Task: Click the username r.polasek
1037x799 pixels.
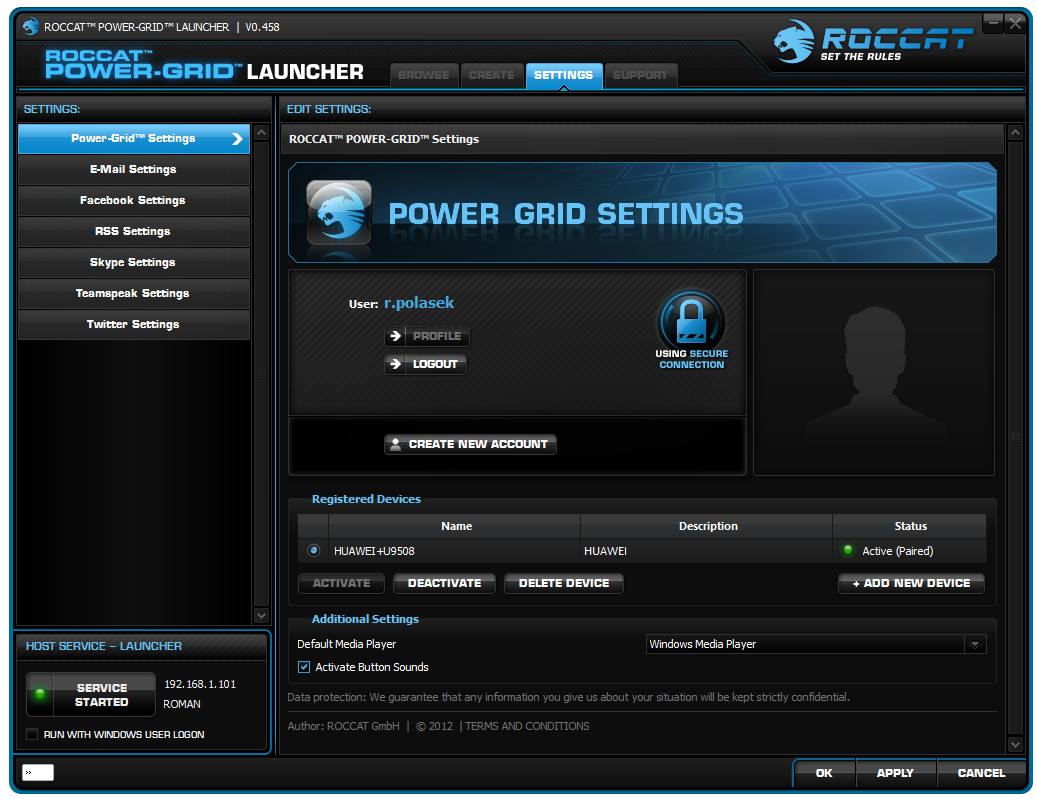Action: tap(419, 303)
